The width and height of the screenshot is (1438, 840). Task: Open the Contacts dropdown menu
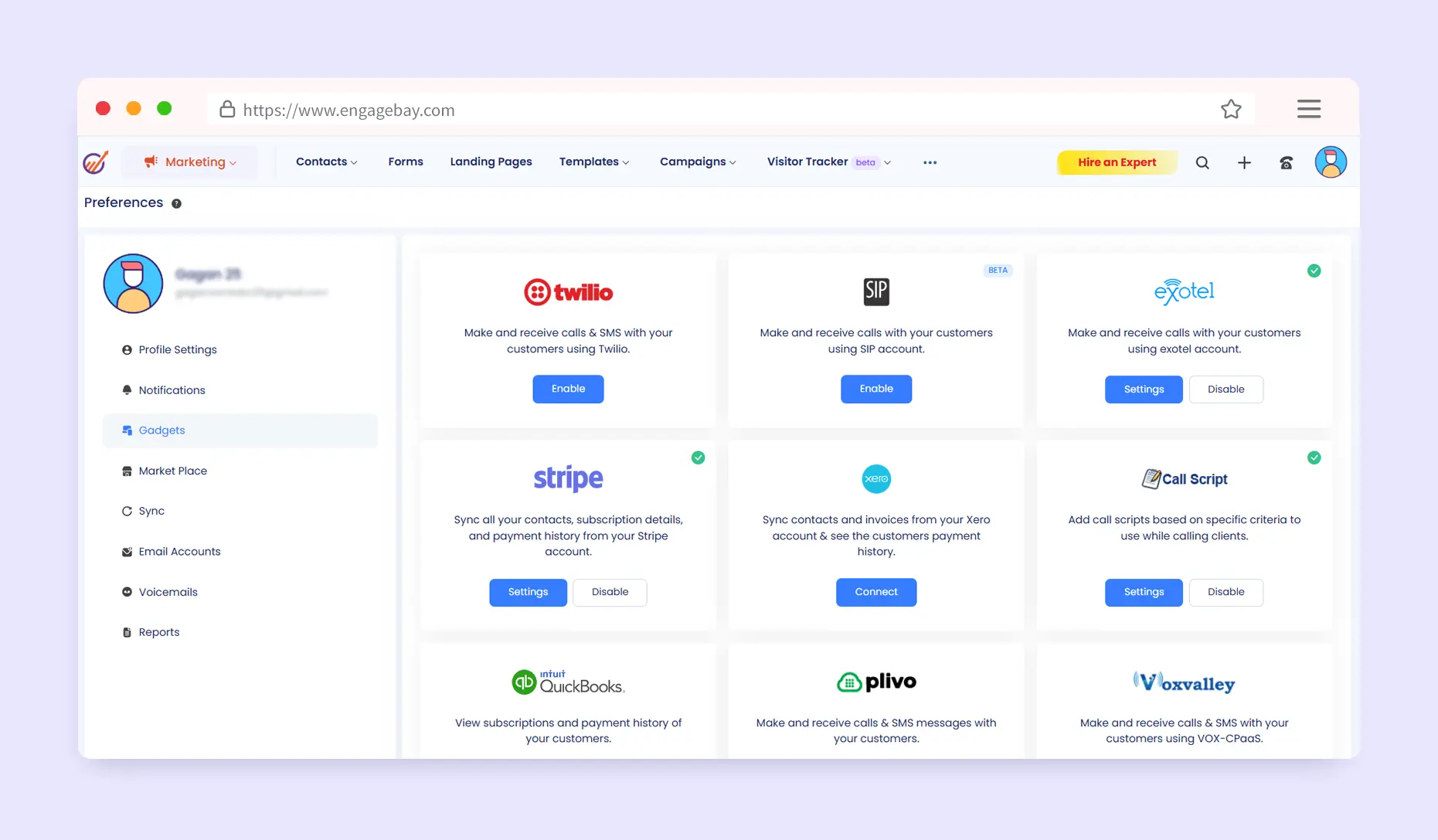click(326, 162)
